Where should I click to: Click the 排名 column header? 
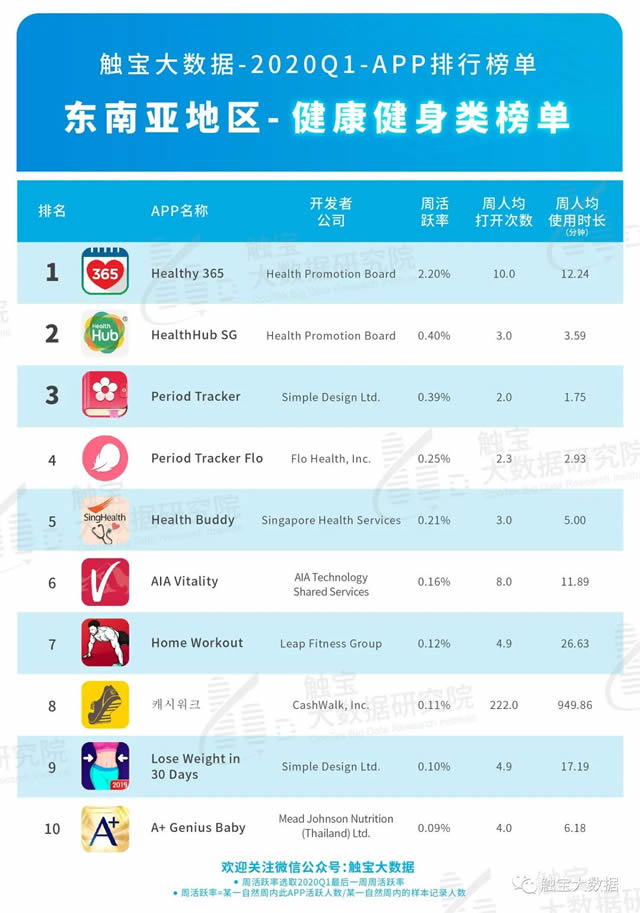click(52, 211)
